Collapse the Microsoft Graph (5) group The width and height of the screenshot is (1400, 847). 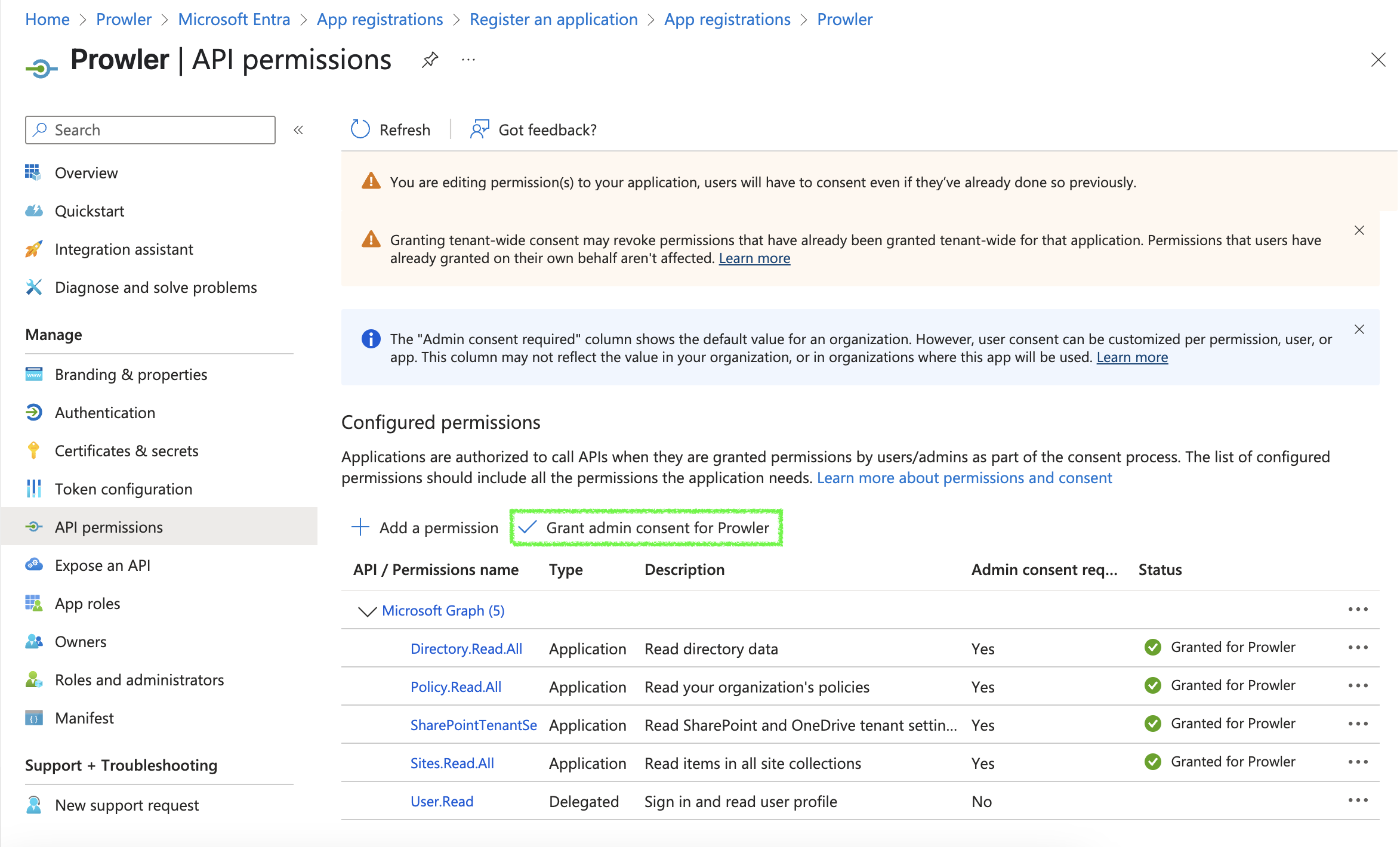tap(366, 611)
